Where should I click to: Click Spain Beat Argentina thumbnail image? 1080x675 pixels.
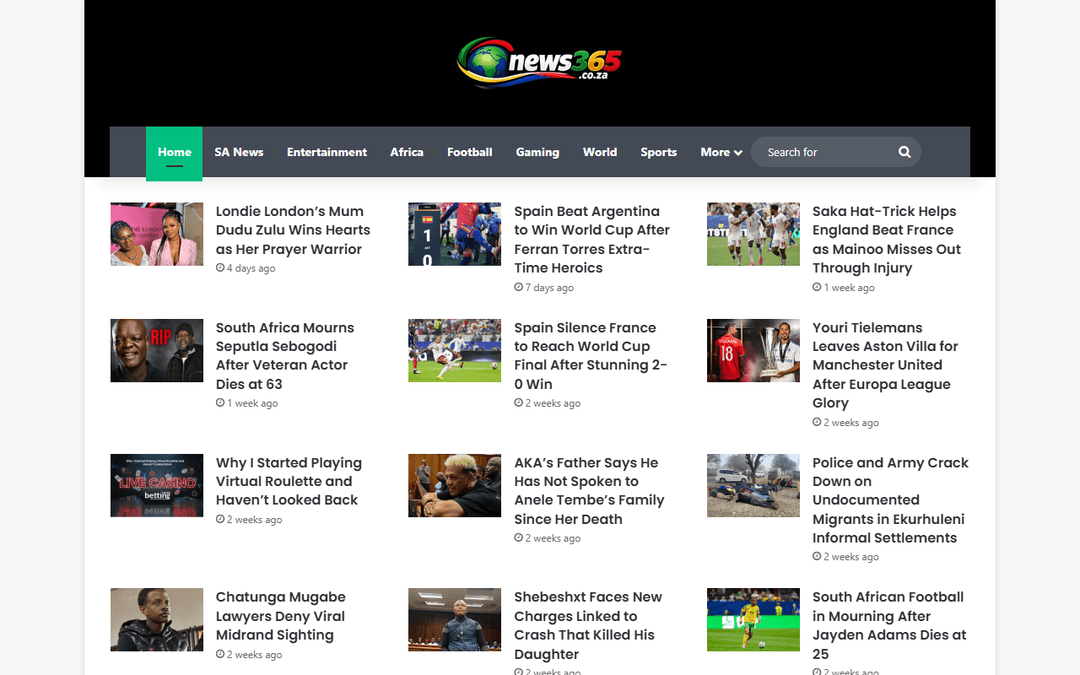455,234
